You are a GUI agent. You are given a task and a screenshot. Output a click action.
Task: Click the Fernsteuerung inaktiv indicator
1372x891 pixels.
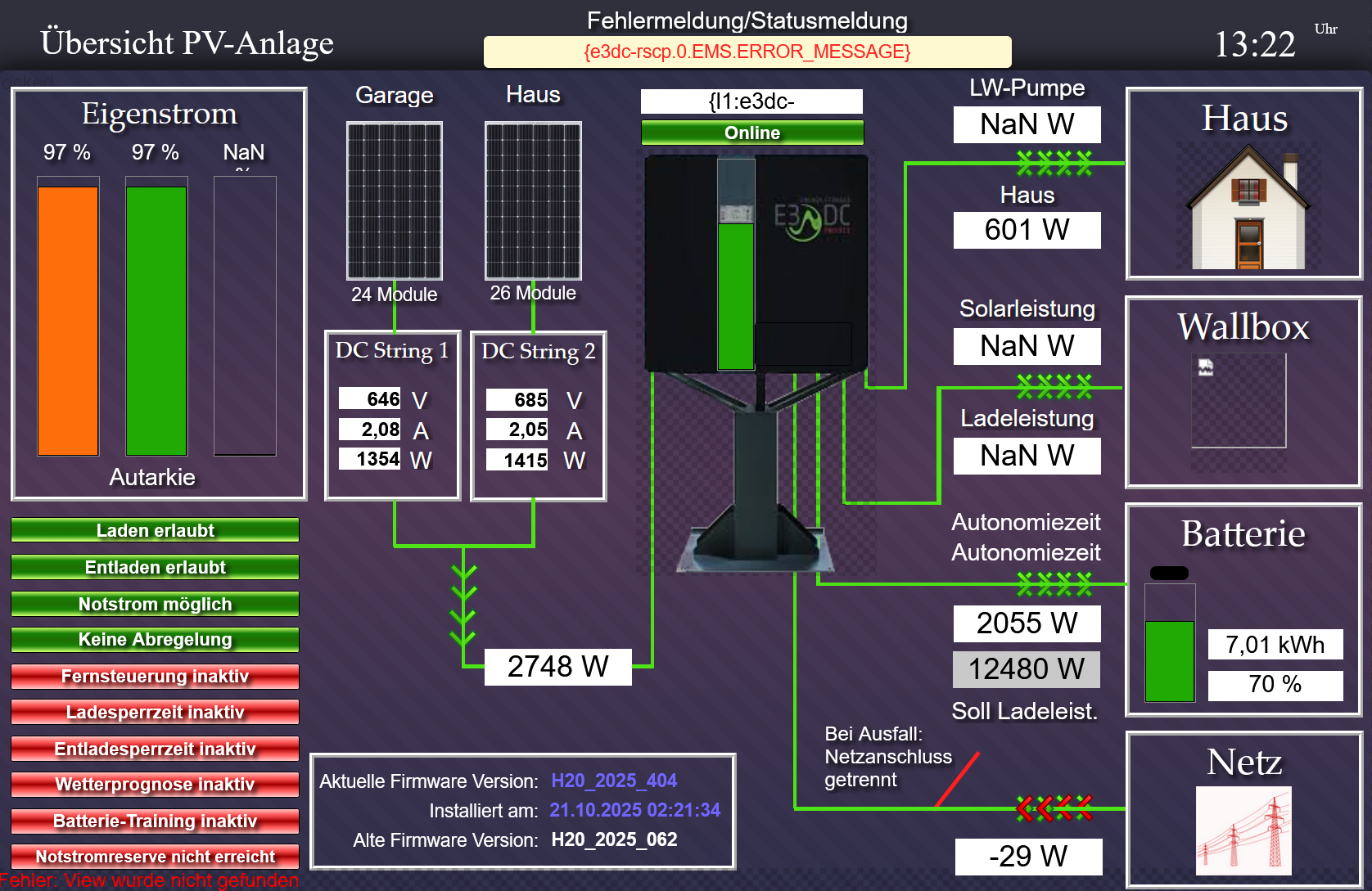click(155, 677)
